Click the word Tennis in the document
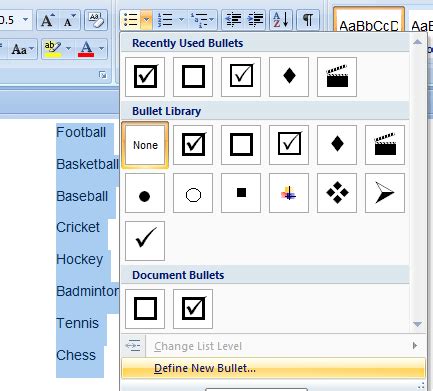The image size is (433, 391). pos(77,323)
